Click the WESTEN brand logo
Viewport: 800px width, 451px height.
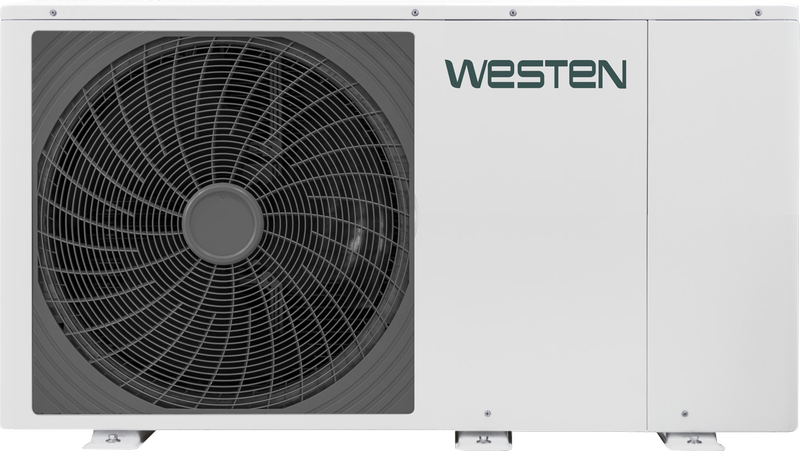(535, 74)
